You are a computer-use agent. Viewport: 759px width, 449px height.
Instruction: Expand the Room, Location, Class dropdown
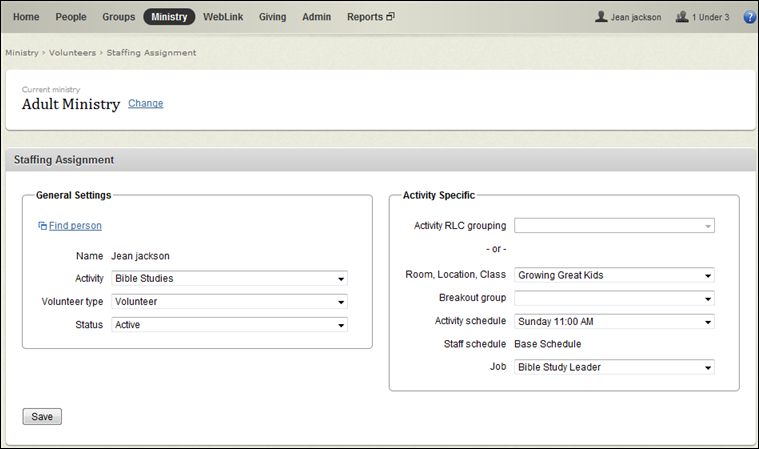click(x=614, y=275)
